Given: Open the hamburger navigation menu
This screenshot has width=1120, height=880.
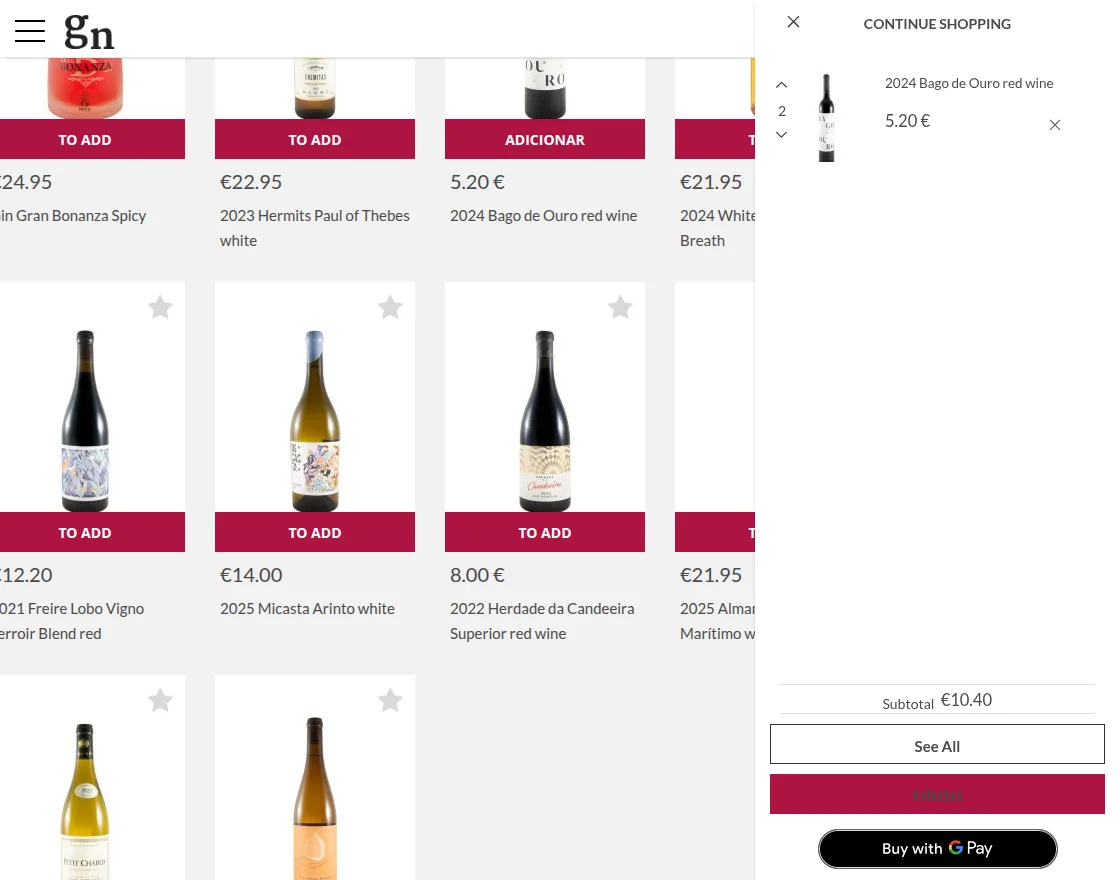Looking at the screenshot, I should point(30,31).
